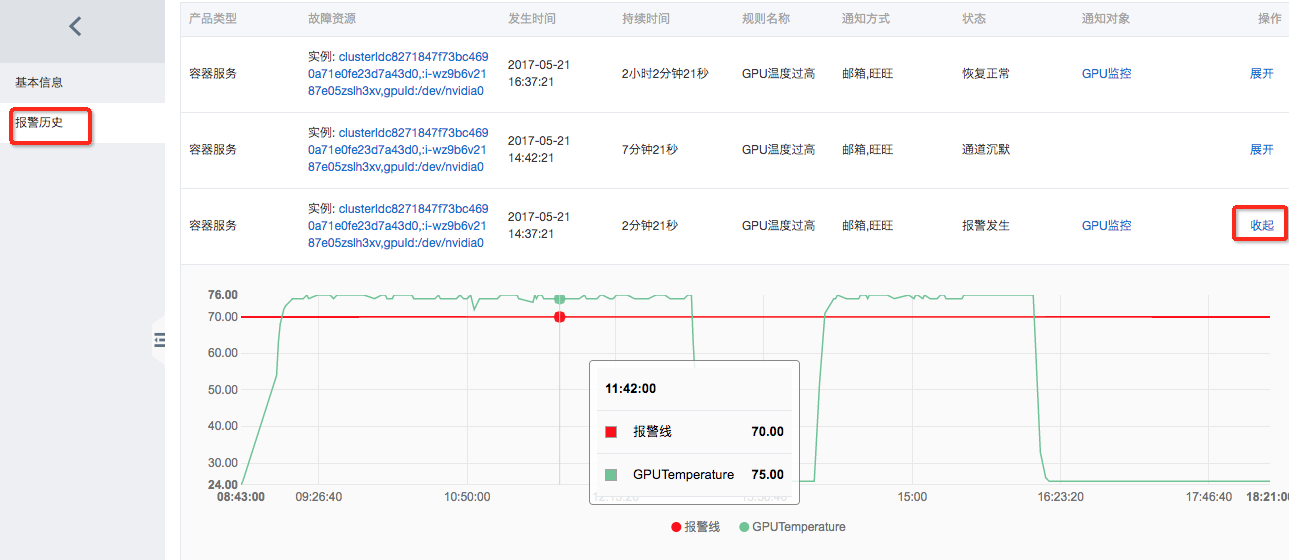The image size is (1289, 560).
Task: Open the 基本信息 menu item
Action: [x=39, y=82]
